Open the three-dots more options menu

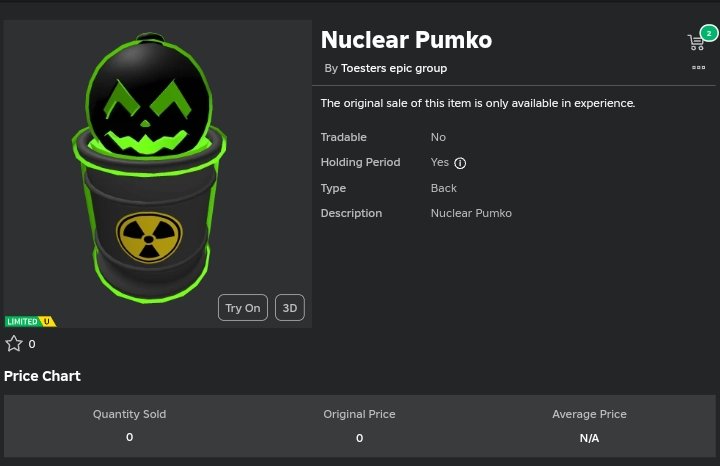tap(698, 67)
